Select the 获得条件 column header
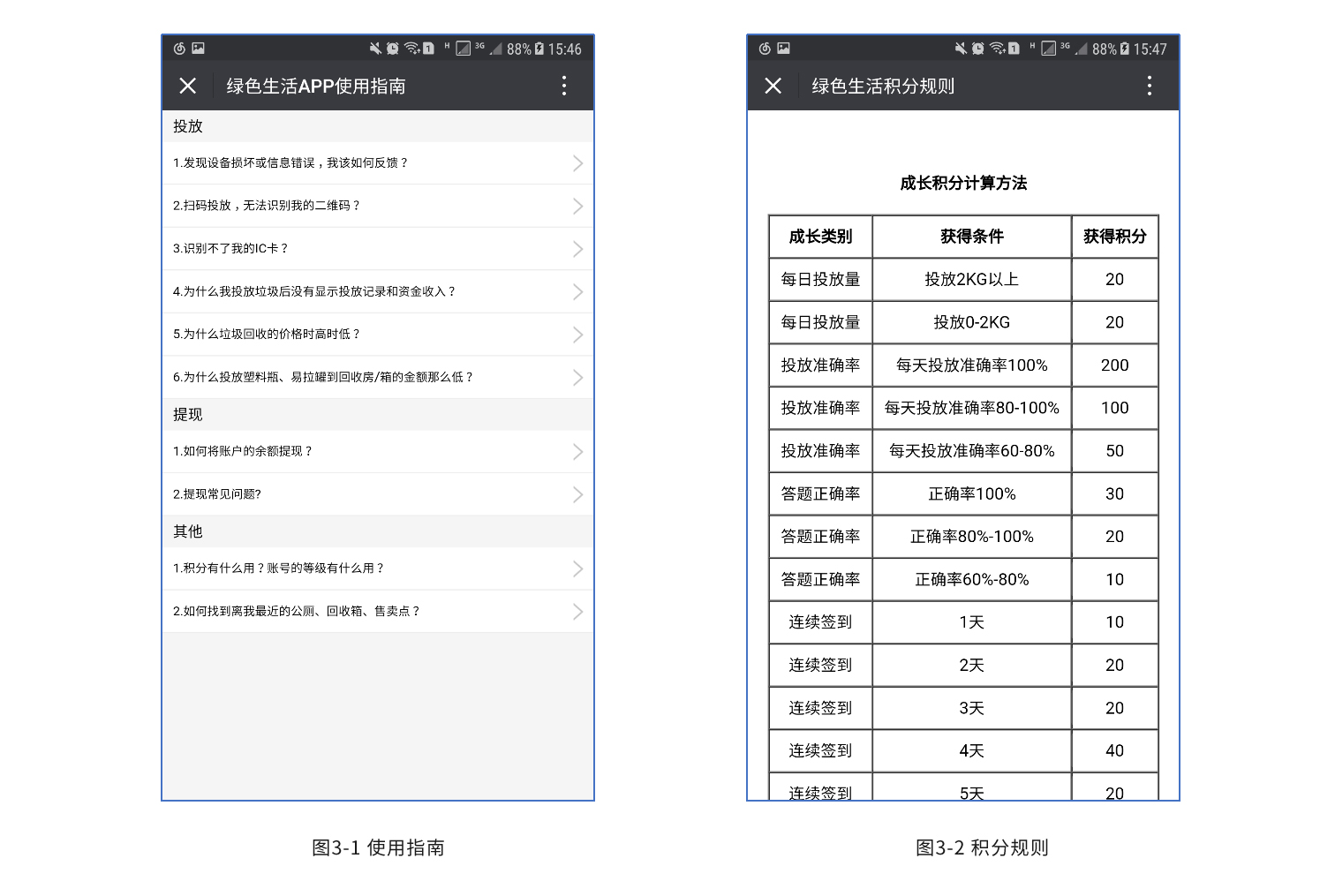Screen dimensions: 1335x896 tap(972, 237)
